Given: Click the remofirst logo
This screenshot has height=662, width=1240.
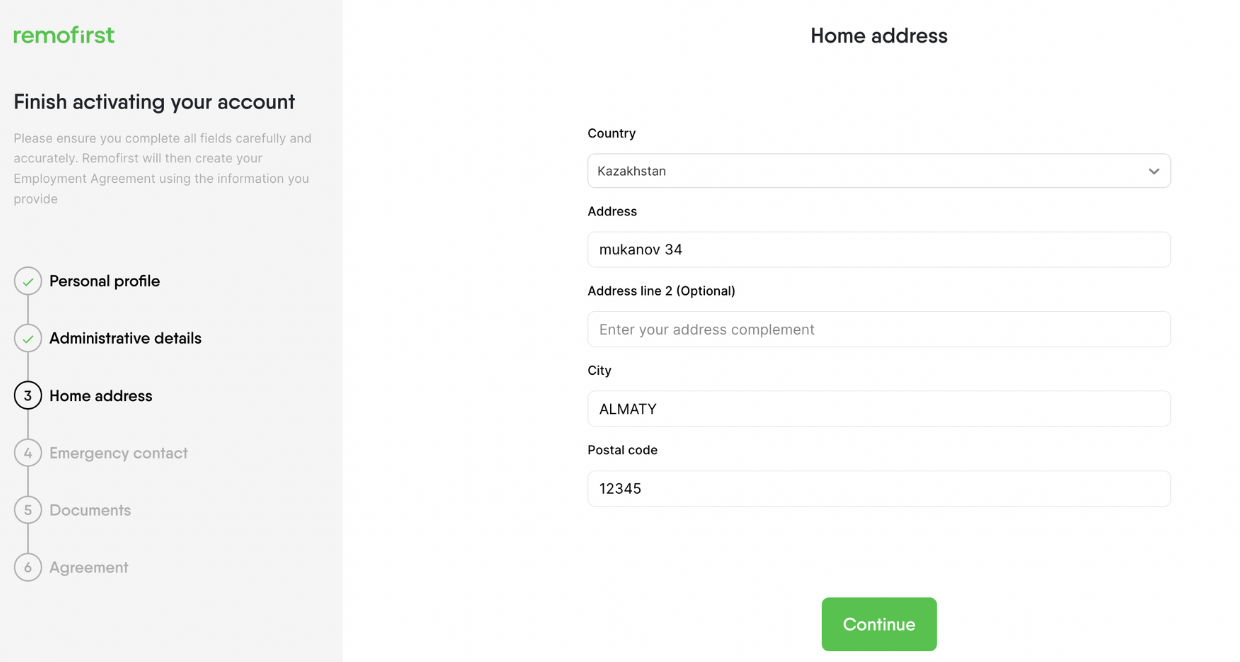Looking at the screenshot, I should coord(64,35).
